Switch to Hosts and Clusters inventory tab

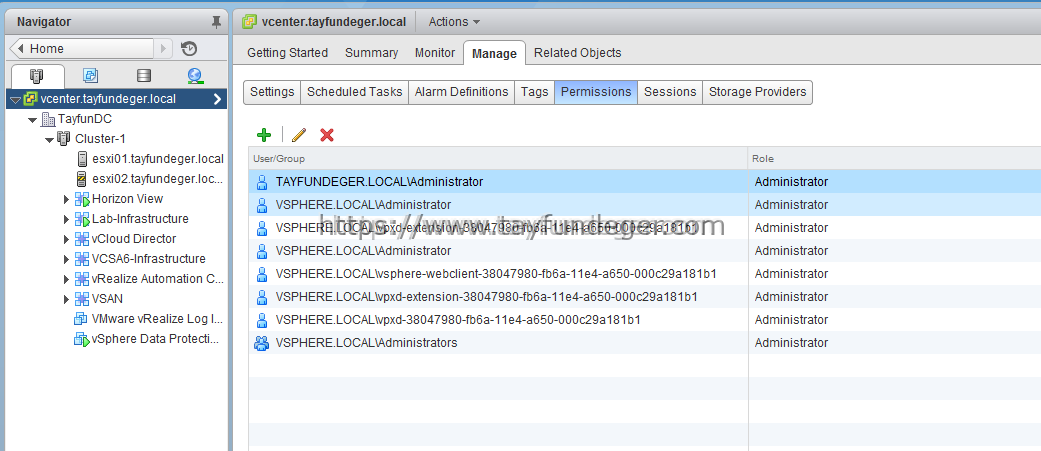(x=37, y=76)
